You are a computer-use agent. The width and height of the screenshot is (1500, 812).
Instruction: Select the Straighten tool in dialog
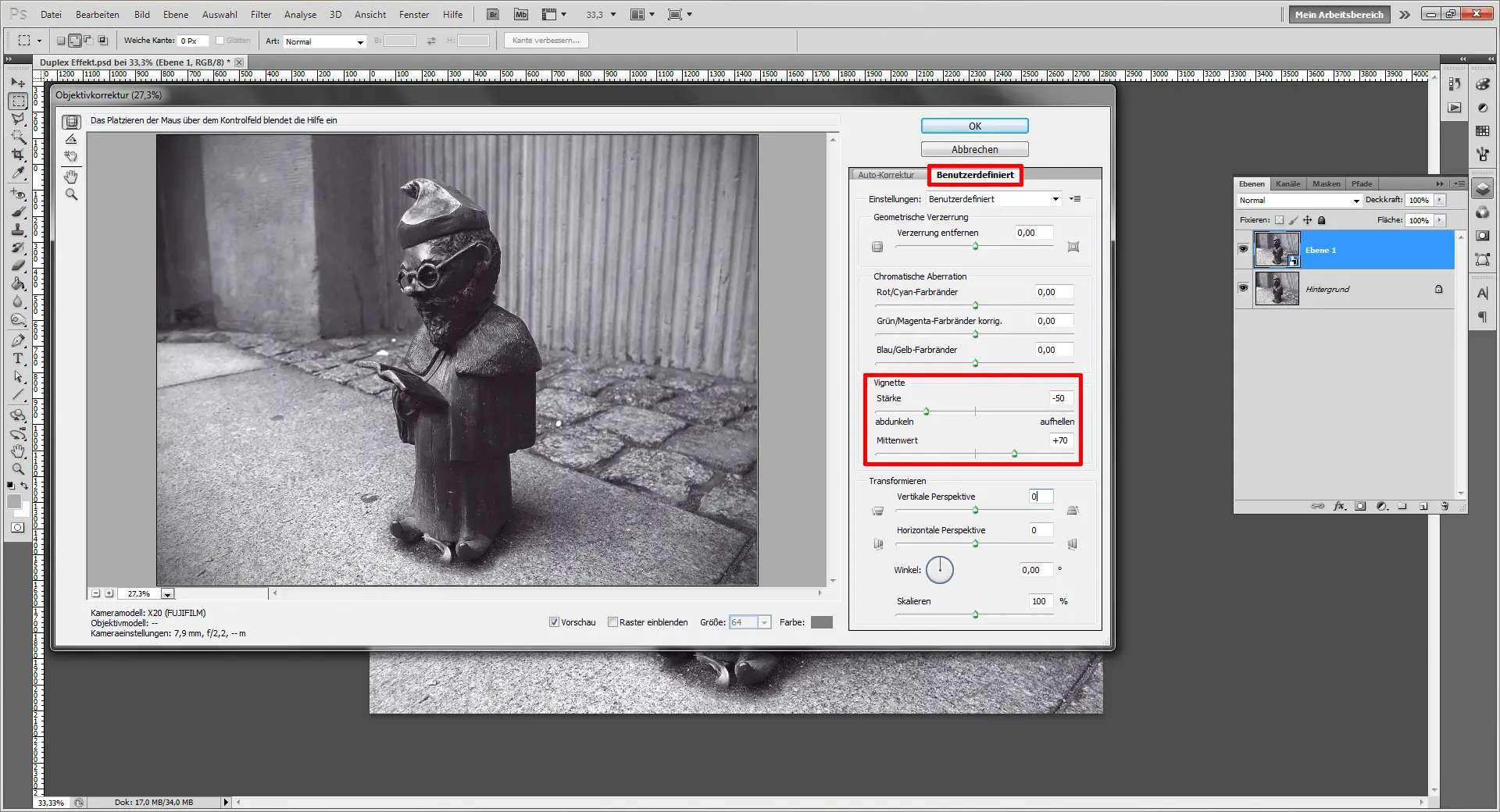tap(71, 139)
